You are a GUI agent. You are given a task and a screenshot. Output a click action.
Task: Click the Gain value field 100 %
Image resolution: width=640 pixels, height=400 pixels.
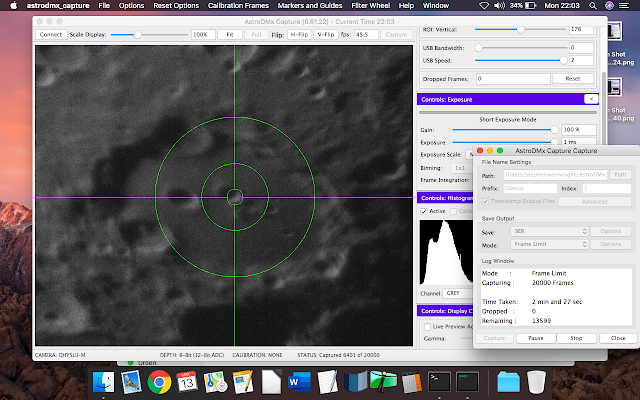[x=578, y=130]
